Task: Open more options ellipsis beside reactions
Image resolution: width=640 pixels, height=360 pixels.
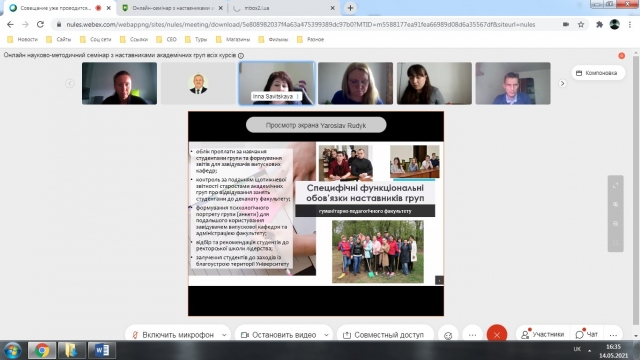Action: pos(473,335)
